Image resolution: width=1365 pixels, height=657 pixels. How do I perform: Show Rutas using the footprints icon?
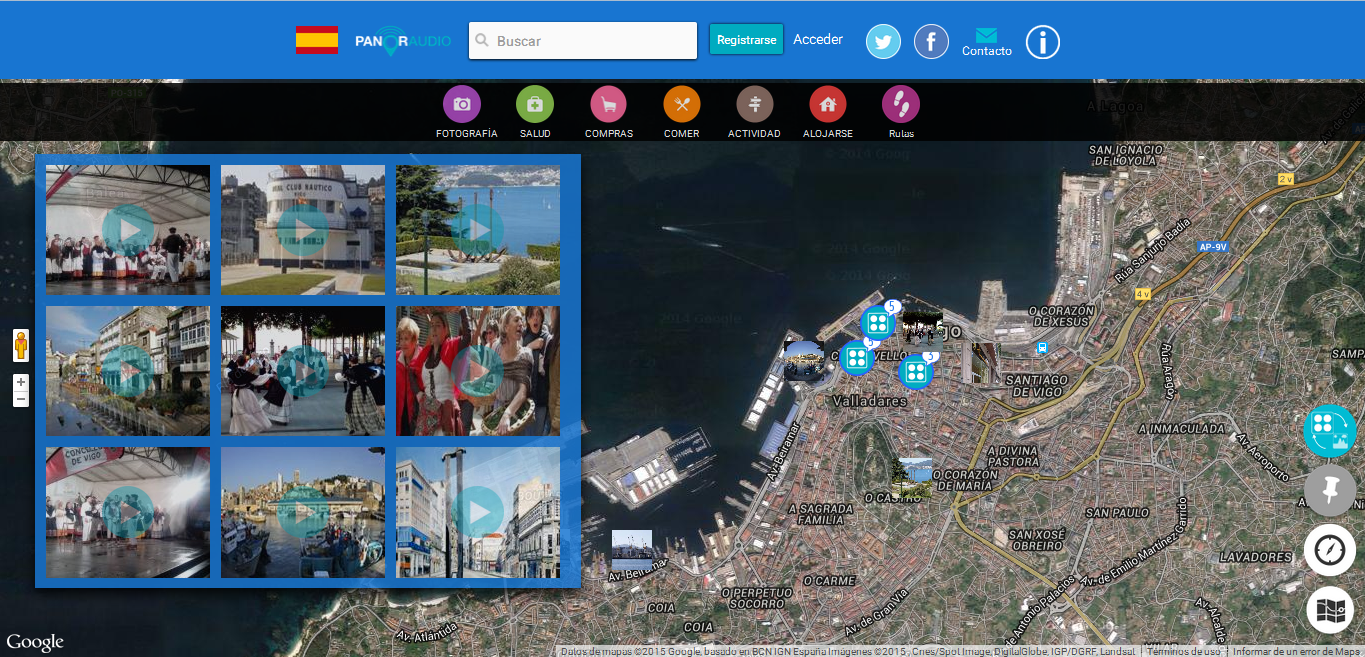[x=900, y=104]
